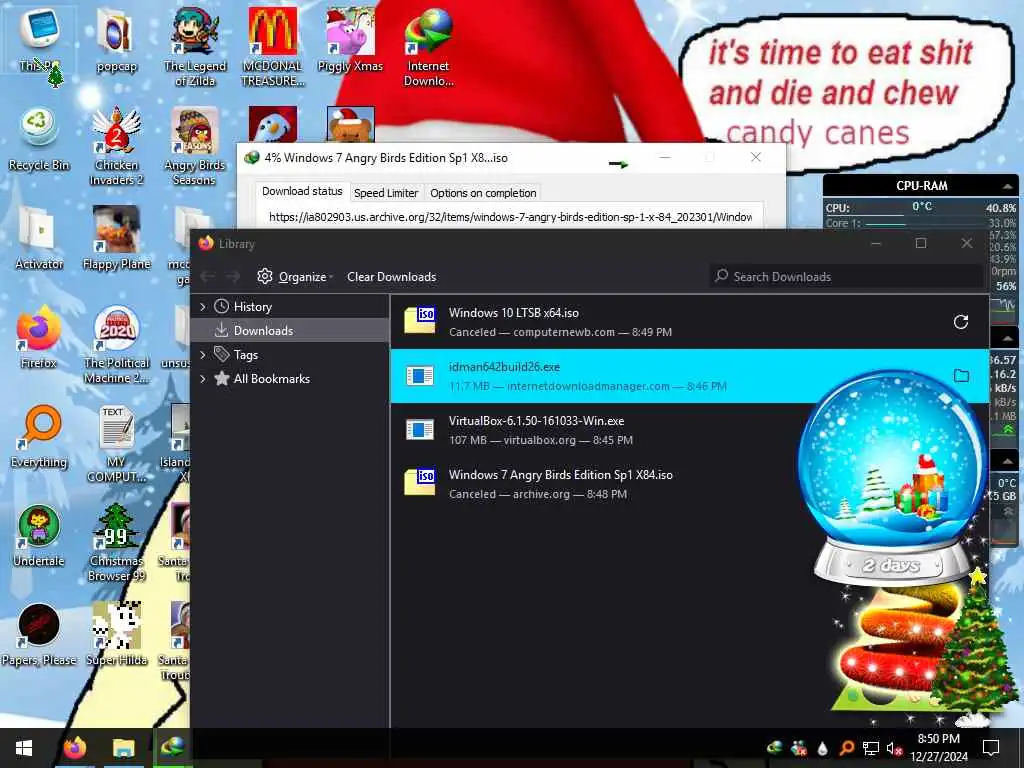Expand the Tags tree item
1024x768 pixels.
tap(202, 355)
